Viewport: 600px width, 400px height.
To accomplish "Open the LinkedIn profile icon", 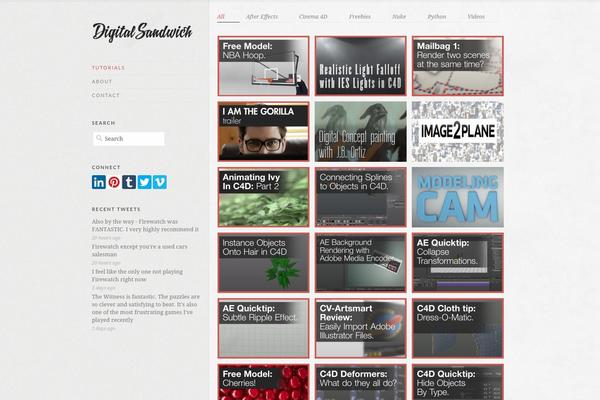I will (x=99, y=182).
